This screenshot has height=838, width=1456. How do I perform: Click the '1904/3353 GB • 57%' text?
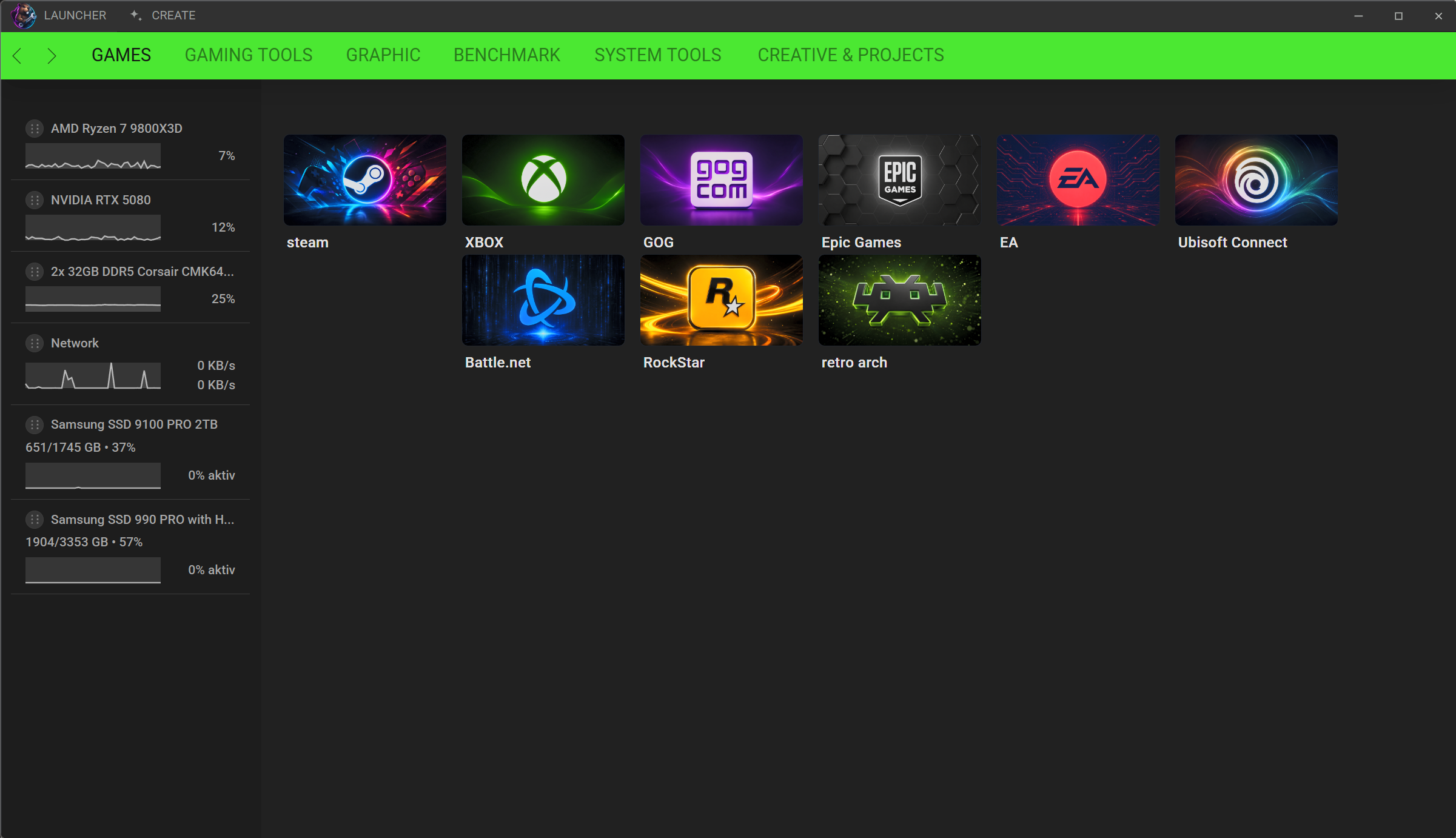(x=84, y=542)
